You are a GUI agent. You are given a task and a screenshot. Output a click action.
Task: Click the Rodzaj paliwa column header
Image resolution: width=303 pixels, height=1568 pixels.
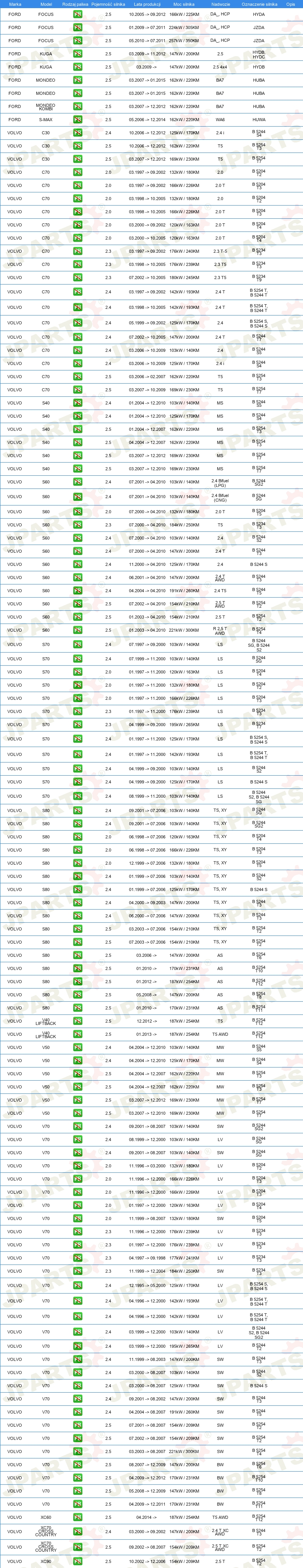(75, 3)
